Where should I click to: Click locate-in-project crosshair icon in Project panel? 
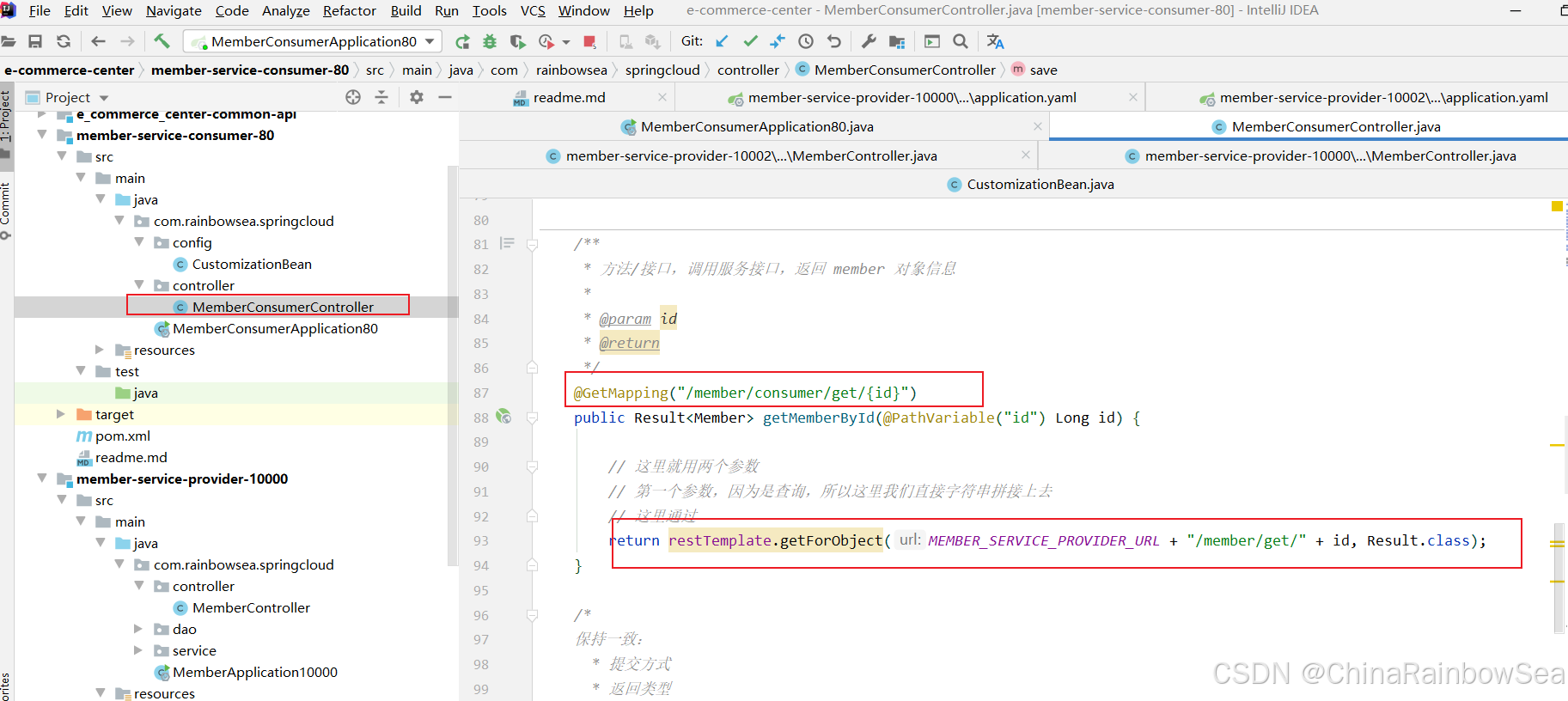click(x=353, y=97)
